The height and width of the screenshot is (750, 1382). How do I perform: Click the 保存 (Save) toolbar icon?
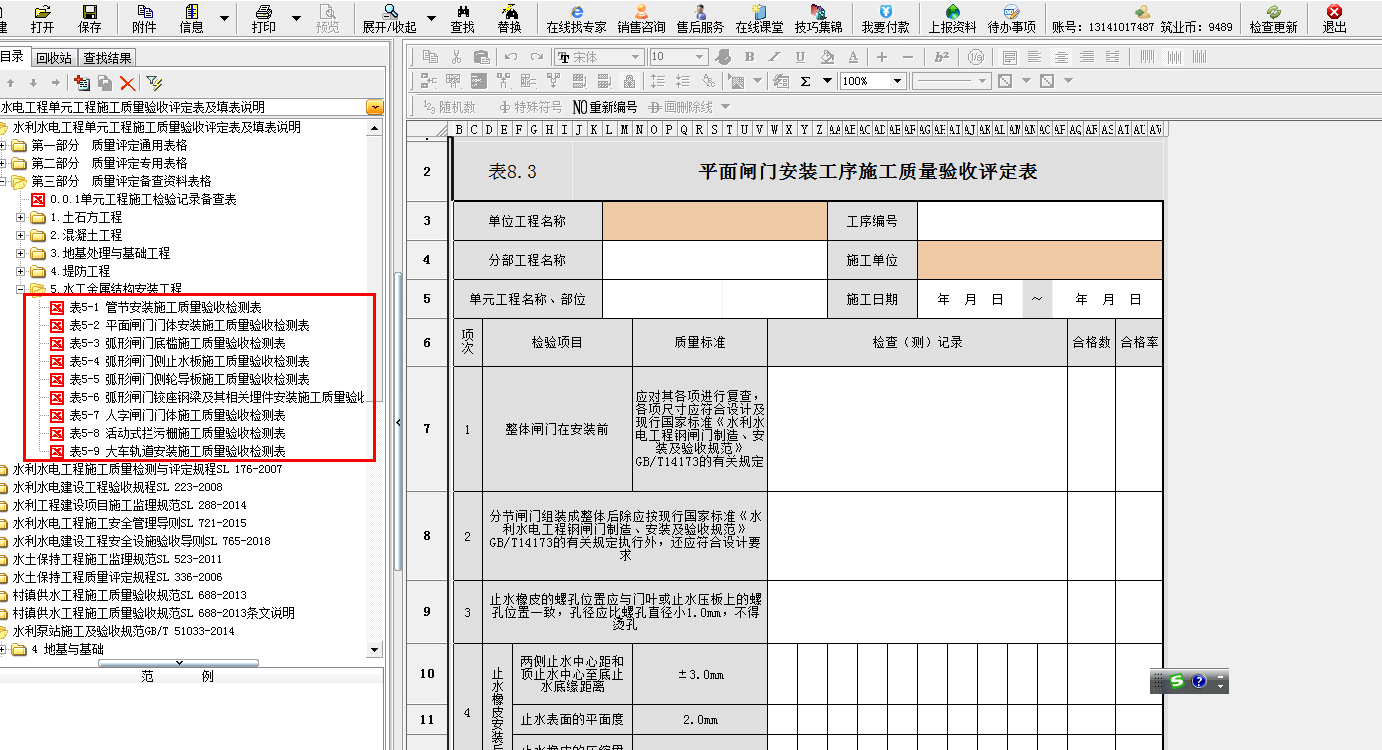click(90, 18)
